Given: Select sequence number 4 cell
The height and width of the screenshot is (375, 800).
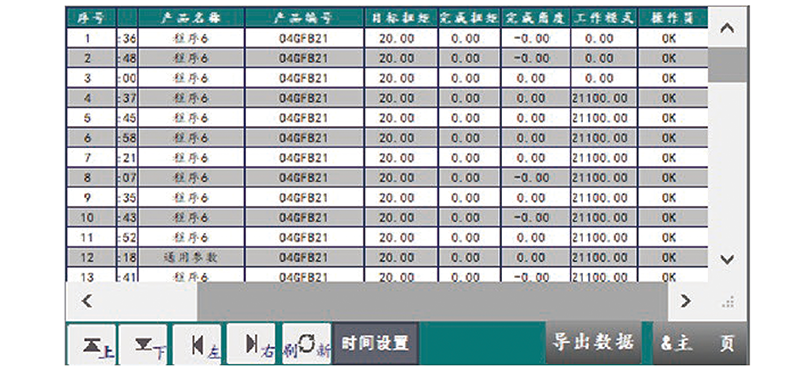Looking at the screenshot, I should click(91, 98).
